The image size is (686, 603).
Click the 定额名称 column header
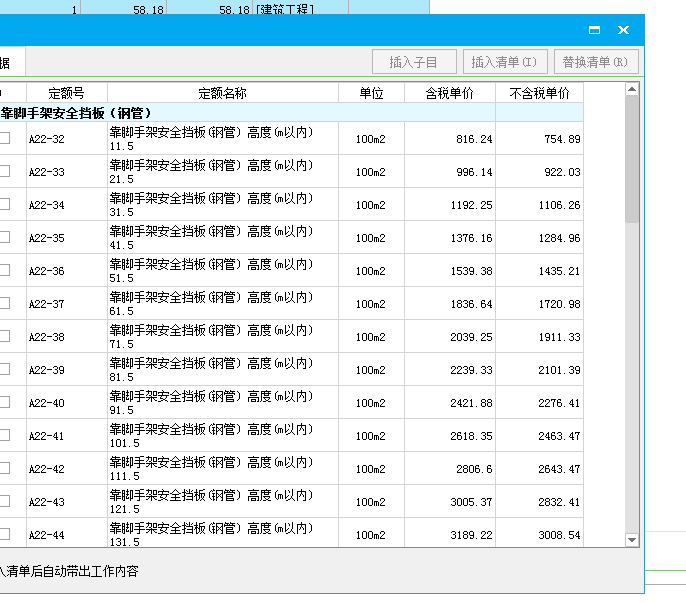(x=223, y=93)
